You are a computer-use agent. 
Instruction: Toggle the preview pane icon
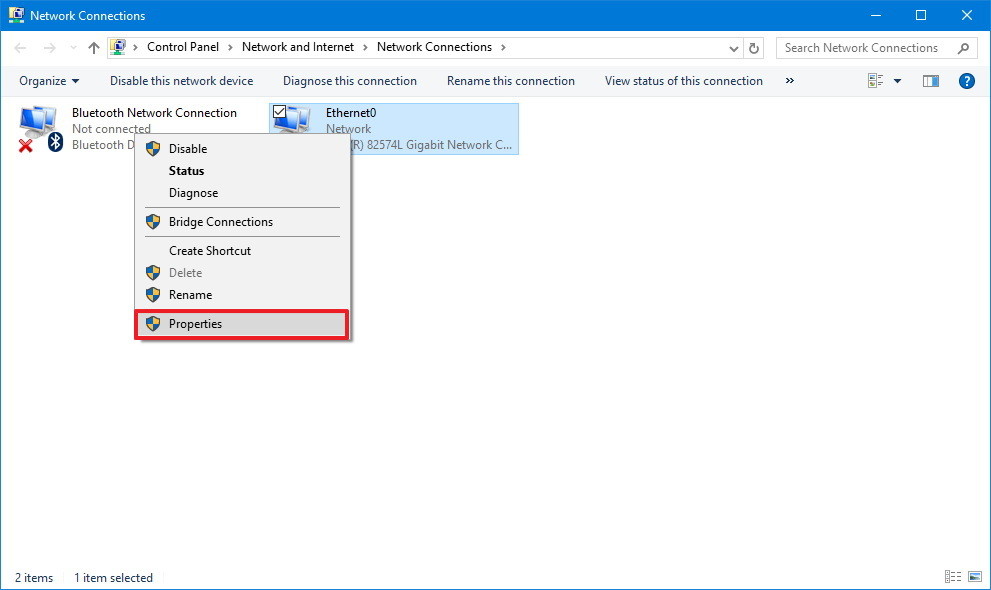pyautogui.click(x=931, y=81)
